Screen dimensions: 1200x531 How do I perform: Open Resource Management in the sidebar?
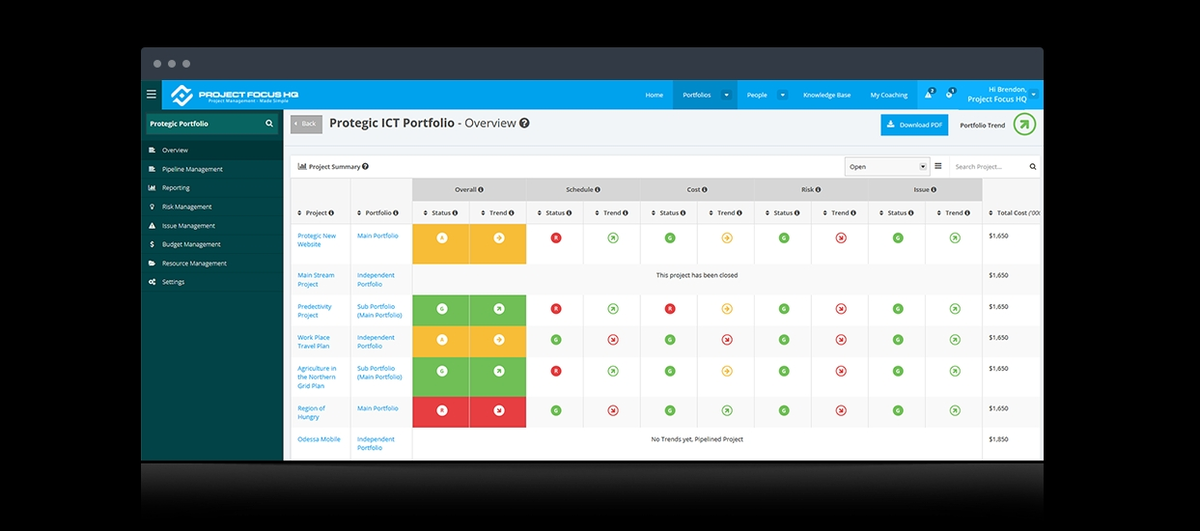212,263
